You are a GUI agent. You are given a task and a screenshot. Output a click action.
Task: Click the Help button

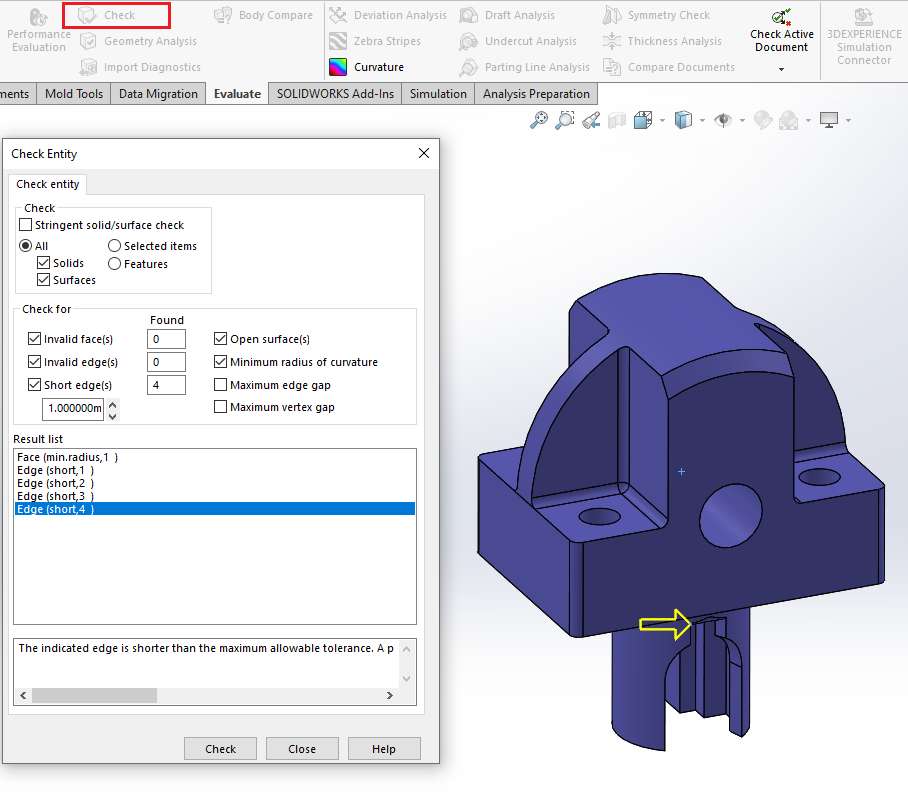click(x=384, y=749)
